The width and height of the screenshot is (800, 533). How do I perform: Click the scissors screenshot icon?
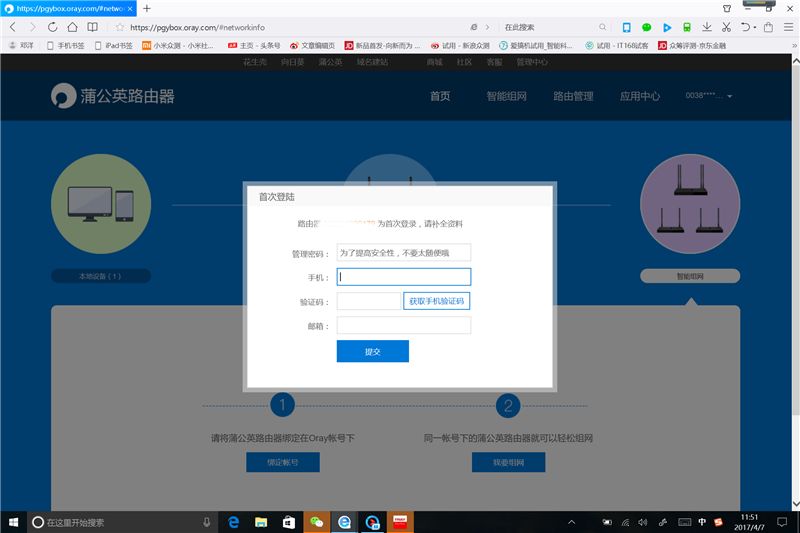727,27
